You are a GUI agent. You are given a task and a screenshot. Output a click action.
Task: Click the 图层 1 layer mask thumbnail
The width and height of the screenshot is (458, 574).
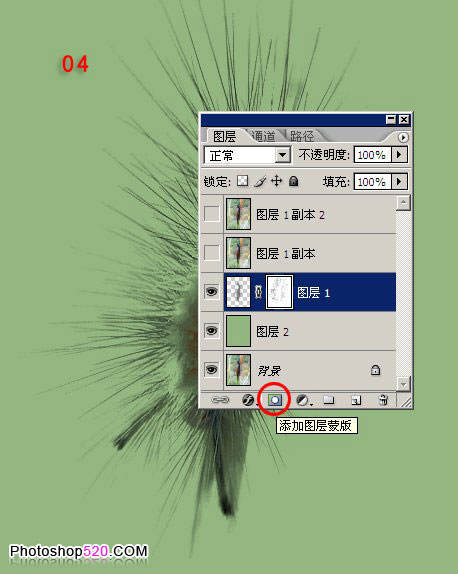[279, 292]
